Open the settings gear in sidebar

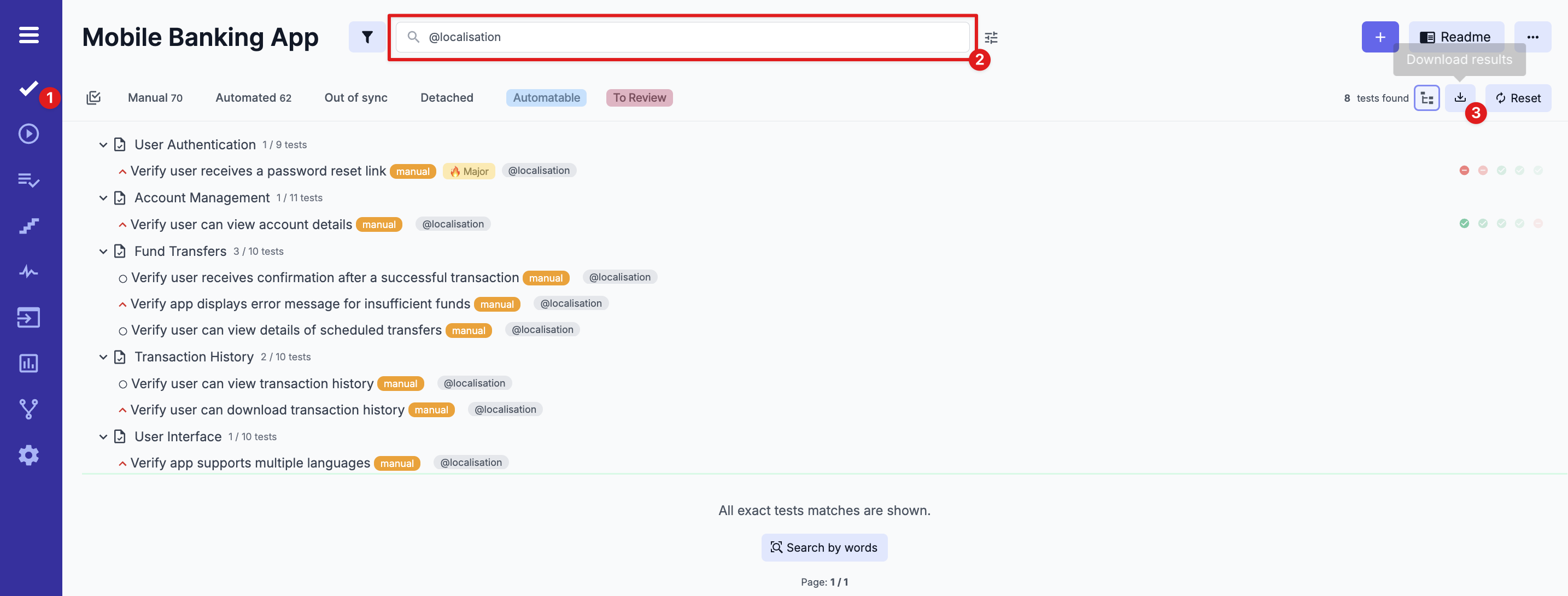point(28,455)
